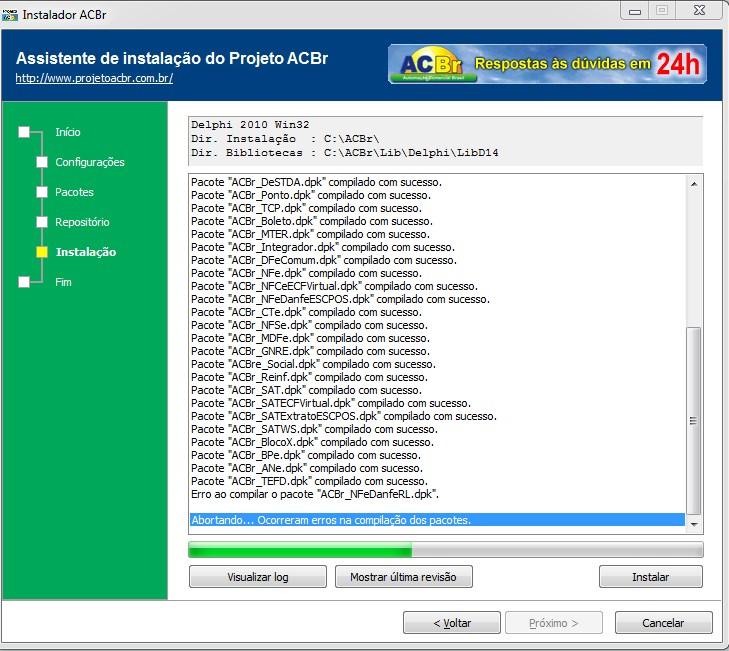Minimize the Instalador ACBr window

(635, 11)
